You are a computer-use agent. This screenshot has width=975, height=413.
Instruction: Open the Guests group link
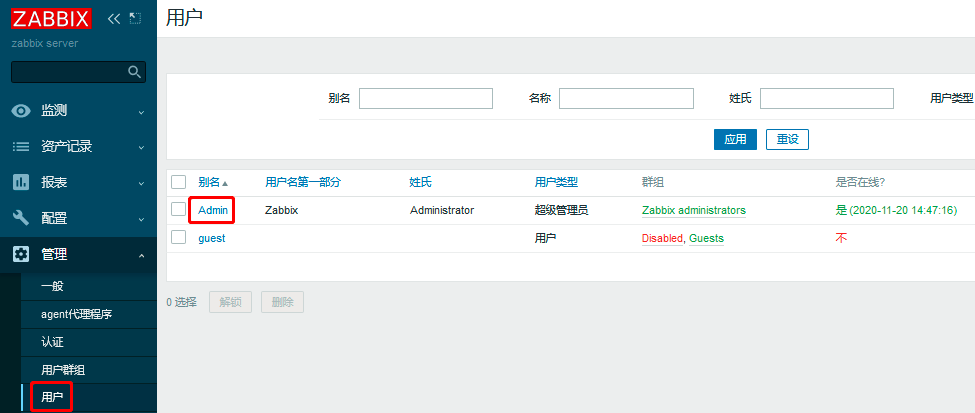pyautogui.click(x=706, y=238)
